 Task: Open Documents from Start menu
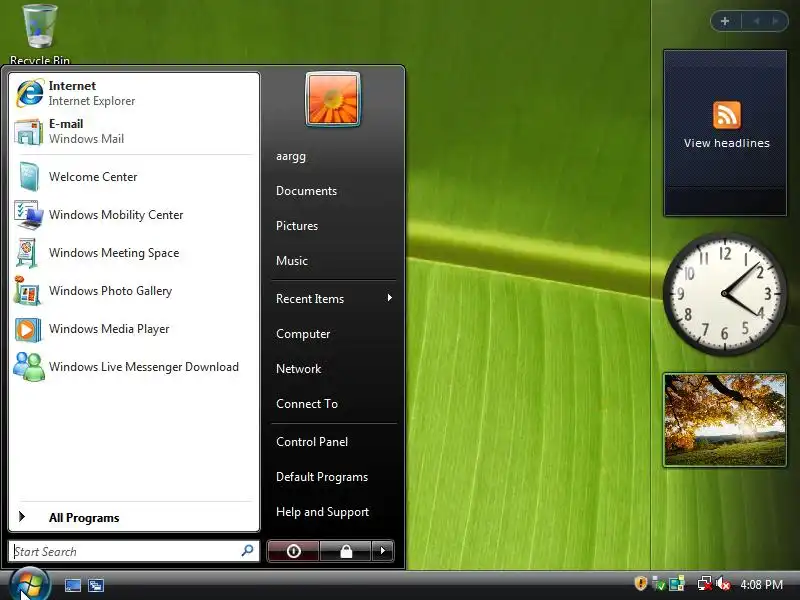tap(306, 191)
